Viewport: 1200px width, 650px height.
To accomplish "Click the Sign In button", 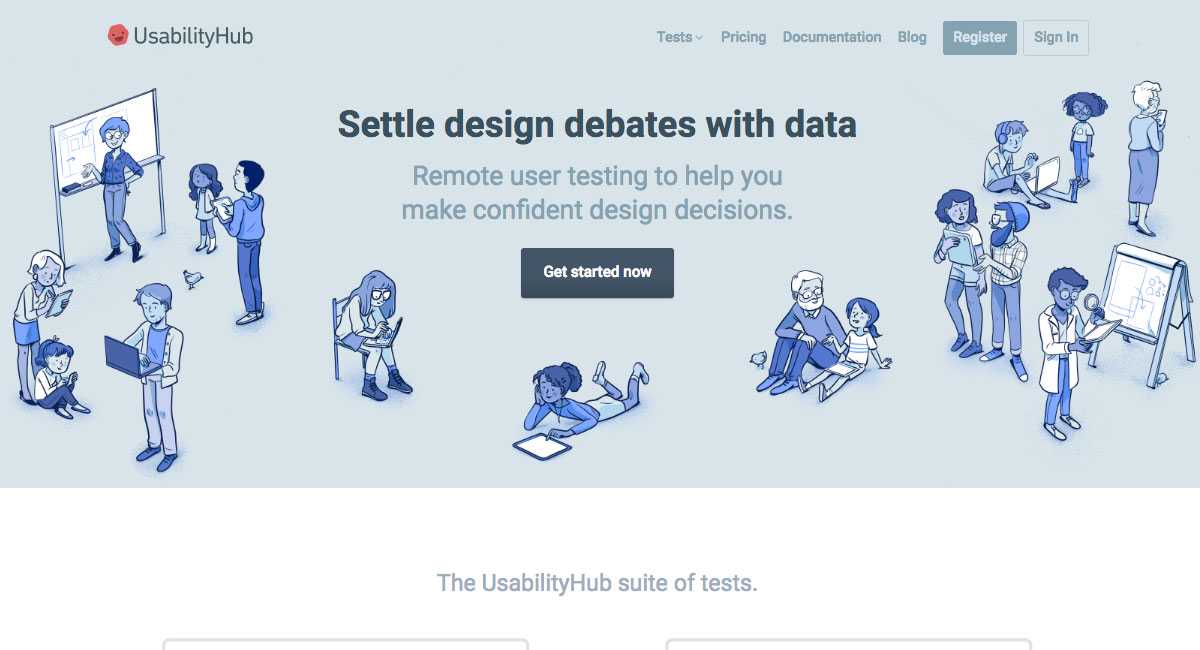I will tap(1056, 37).
